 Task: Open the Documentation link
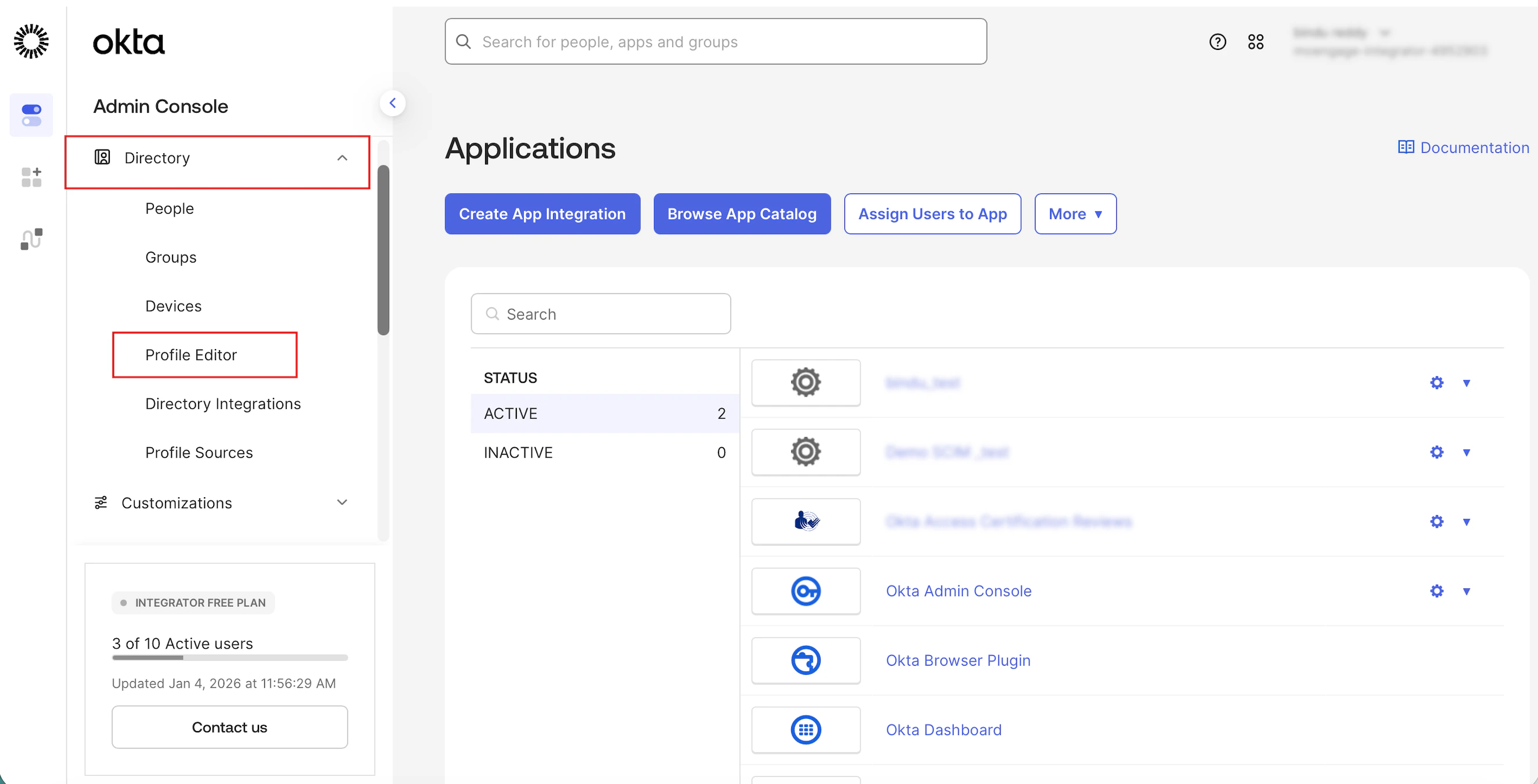coord(1464,148)
